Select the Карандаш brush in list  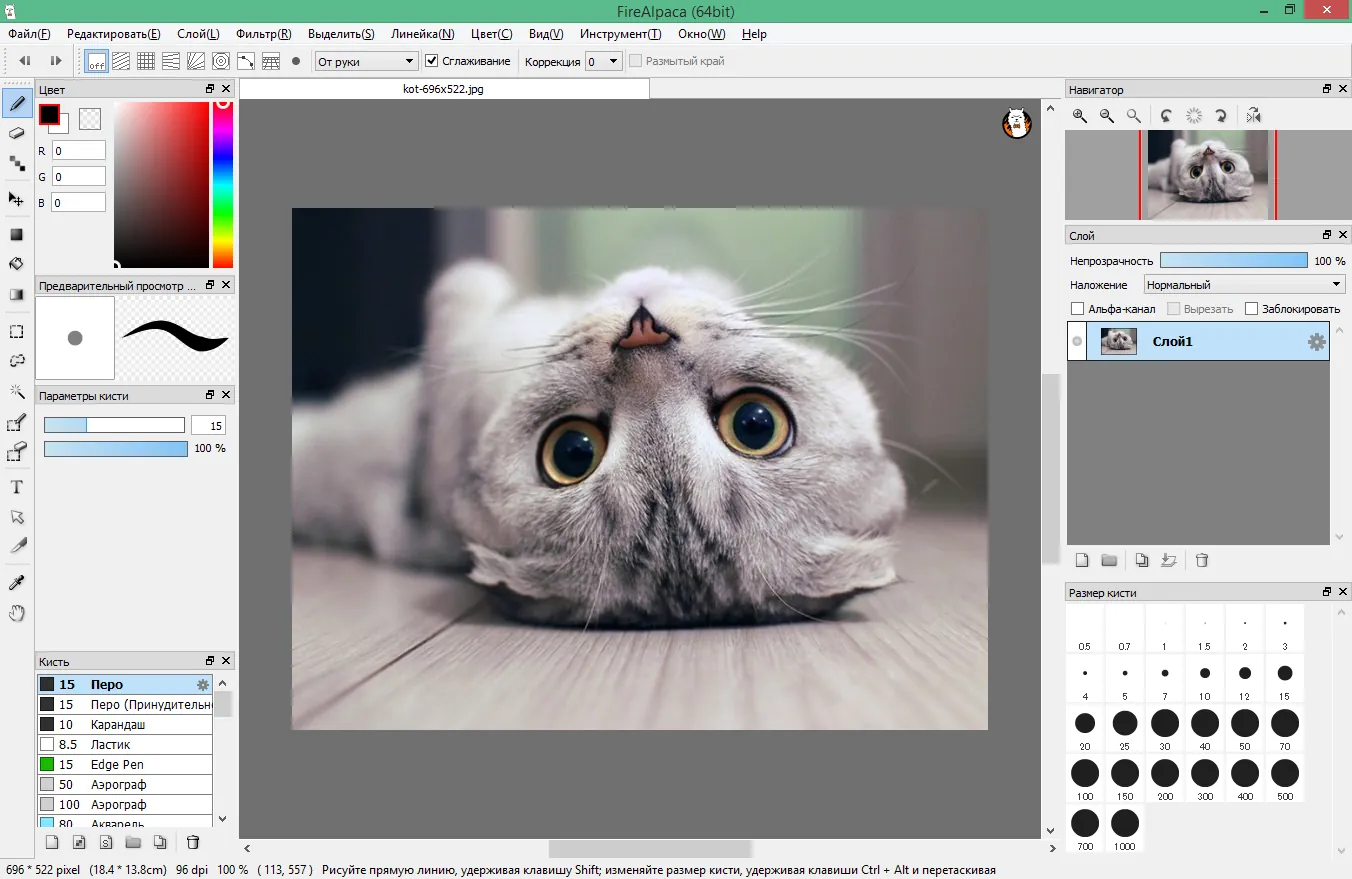click(x=125, y=725)
